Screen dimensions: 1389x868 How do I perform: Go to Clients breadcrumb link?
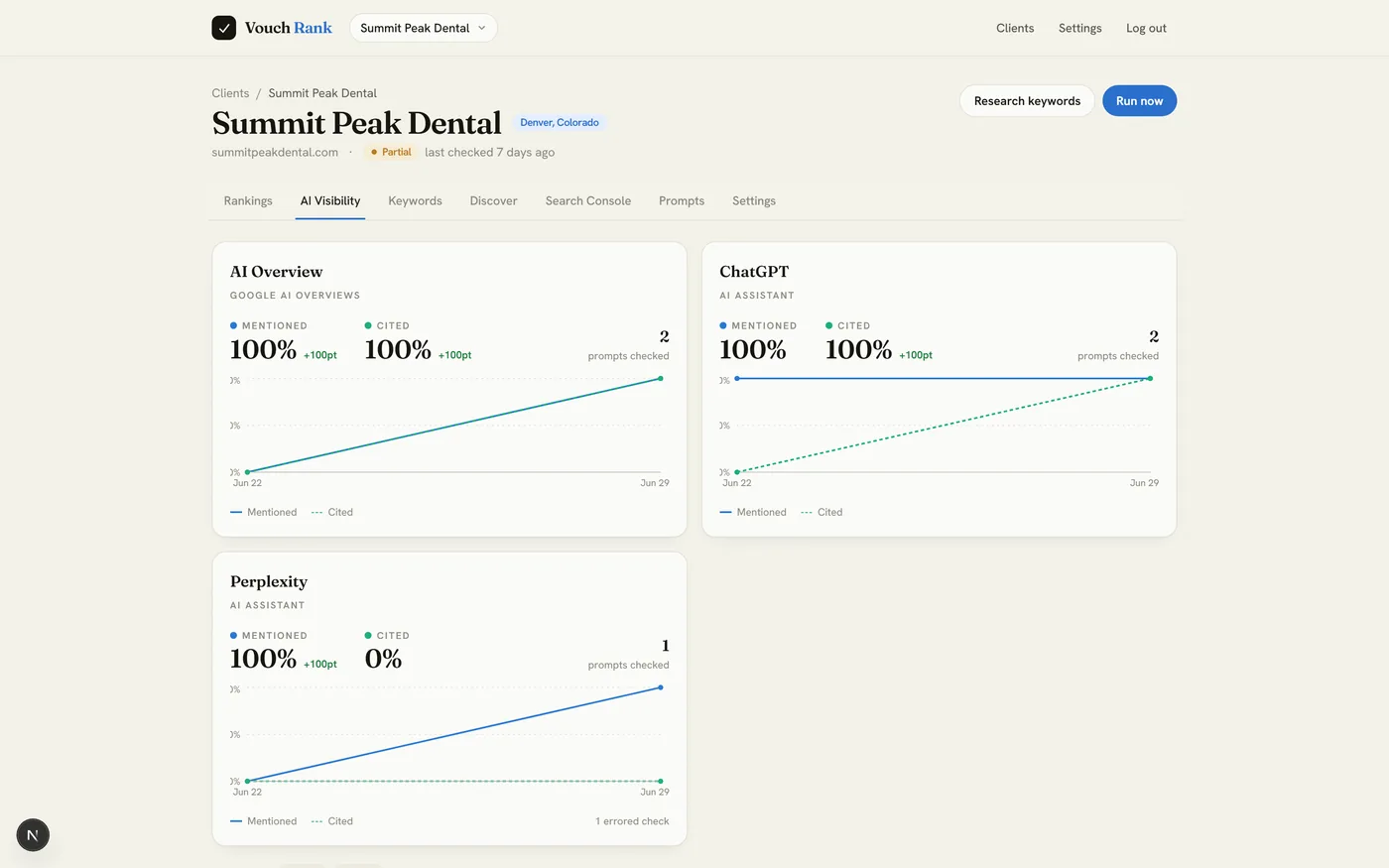coord(230,93)
